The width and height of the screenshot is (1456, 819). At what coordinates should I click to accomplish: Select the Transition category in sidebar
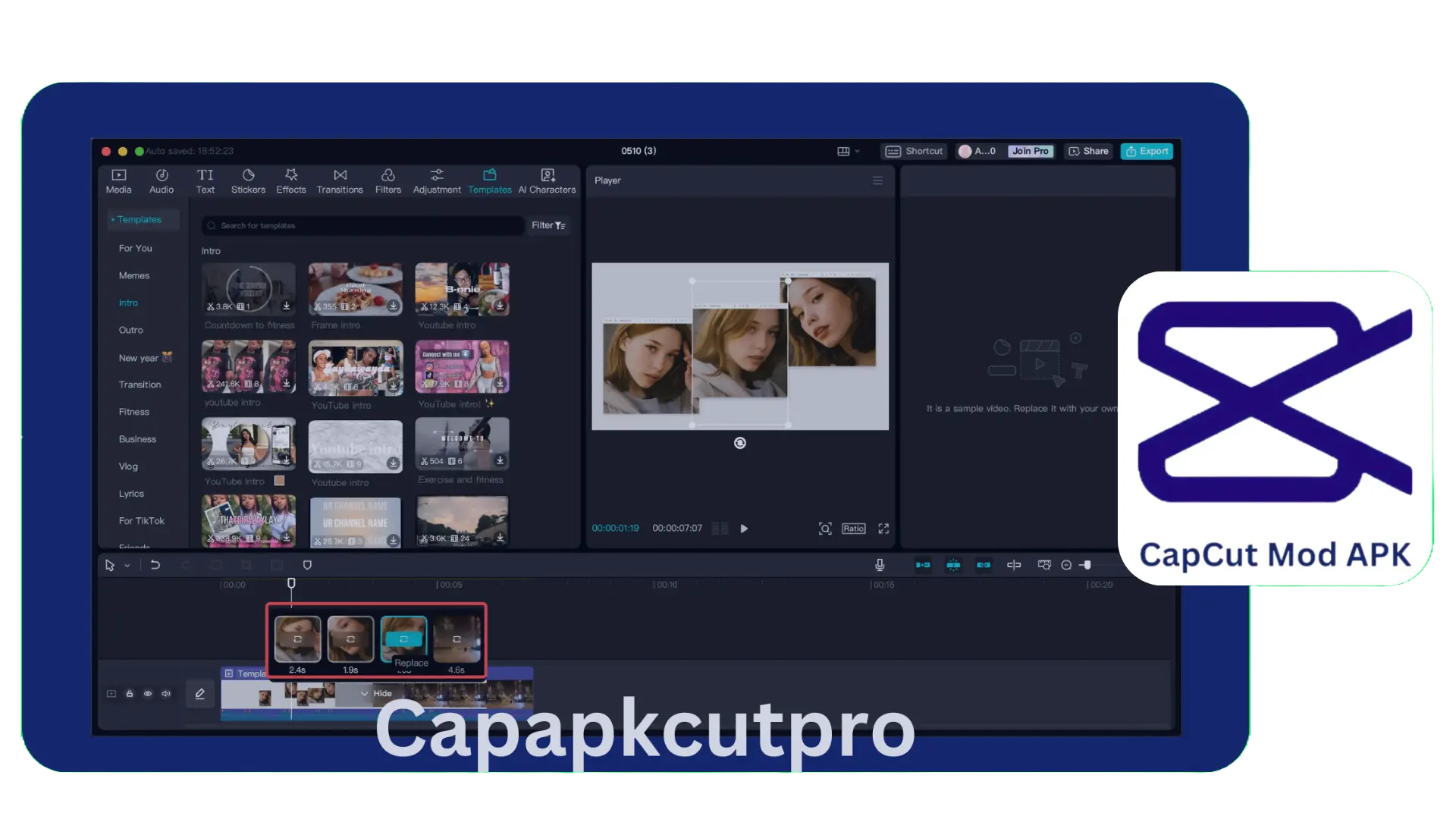(140, 384)
